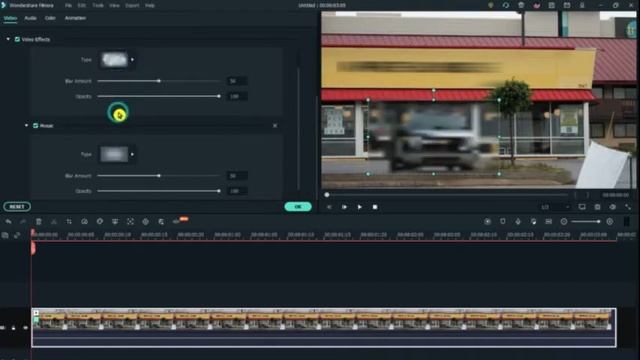Click the link/auto ripple icon beside ruler
The image size is (640, 360).
pyautogui.click(x=17, y=235)
